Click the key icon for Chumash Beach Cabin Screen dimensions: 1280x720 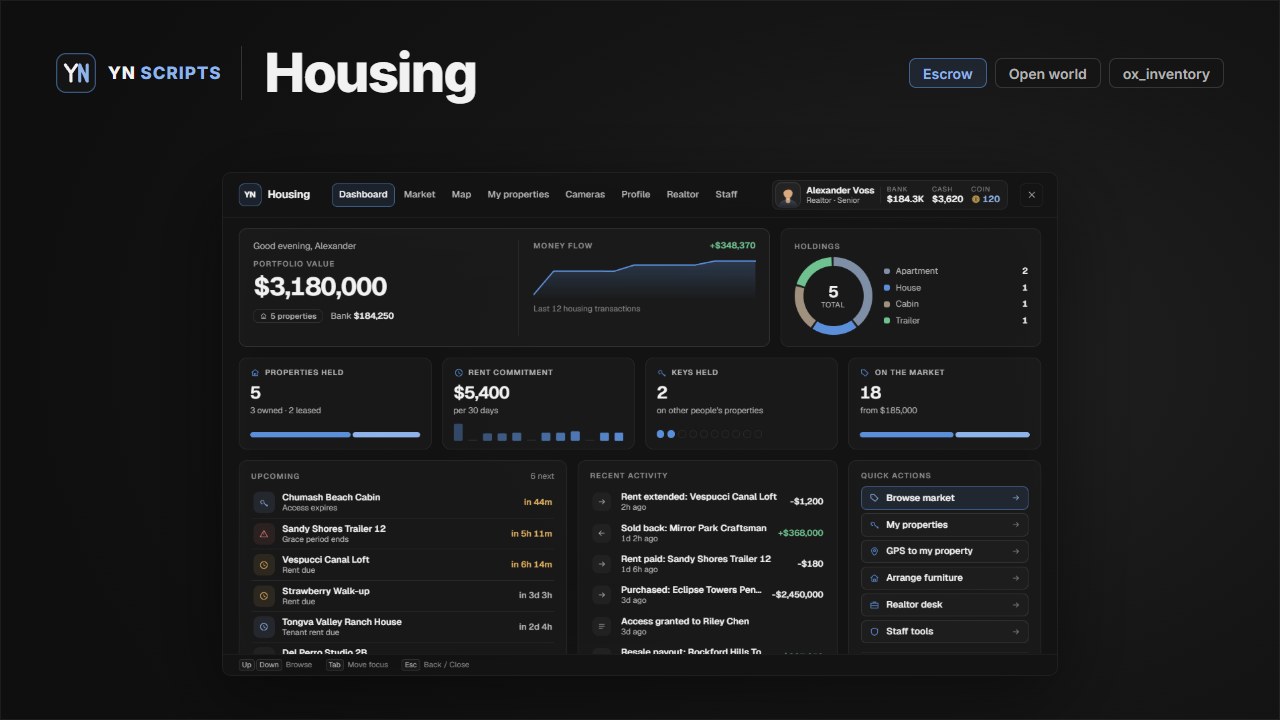click(x=264, y=503)
